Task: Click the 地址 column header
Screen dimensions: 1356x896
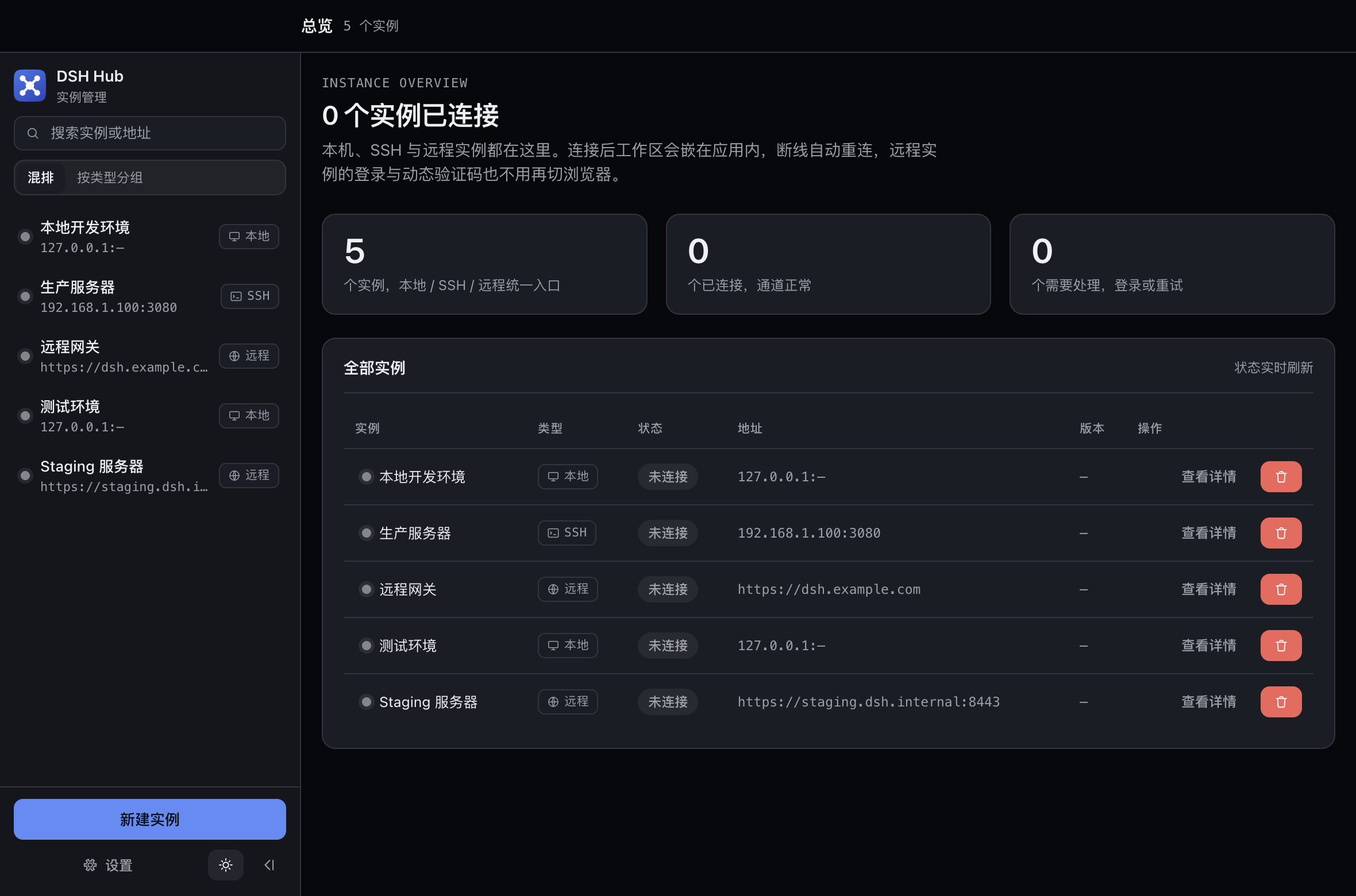Action: 750,428
